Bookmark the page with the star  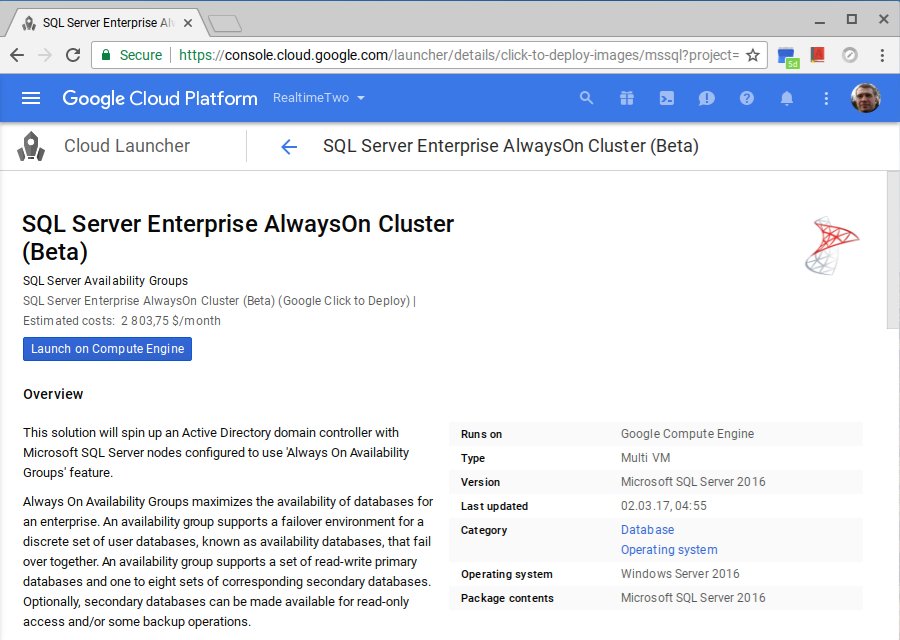(752, 55)
